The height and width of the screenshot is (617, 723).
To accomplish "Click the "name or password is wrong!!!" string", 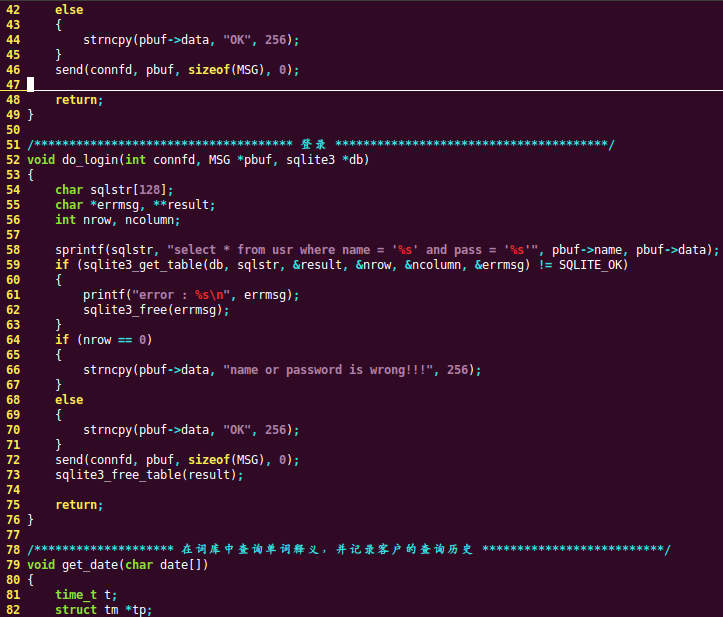I will coord(328,370).
